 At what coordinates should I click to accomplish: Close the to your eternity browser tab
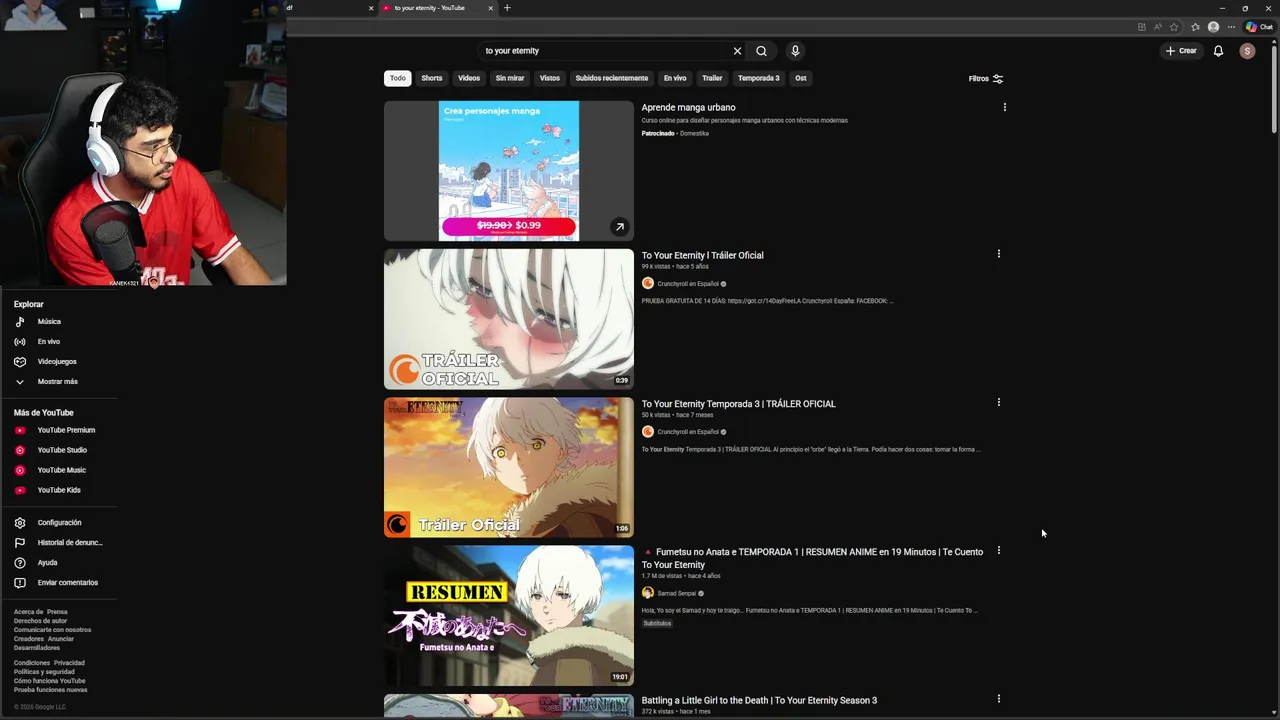(x=491, y=8)
